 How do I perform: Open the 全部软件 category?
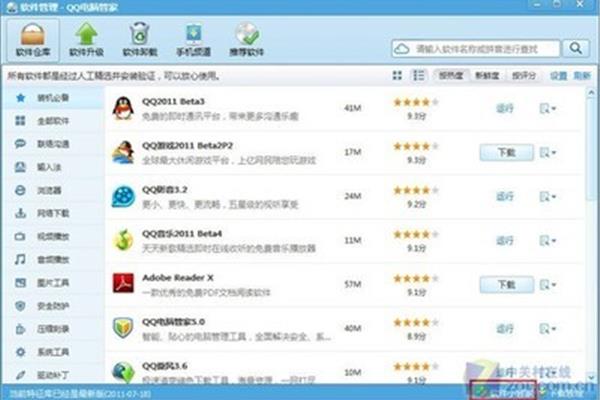point(54,121)
